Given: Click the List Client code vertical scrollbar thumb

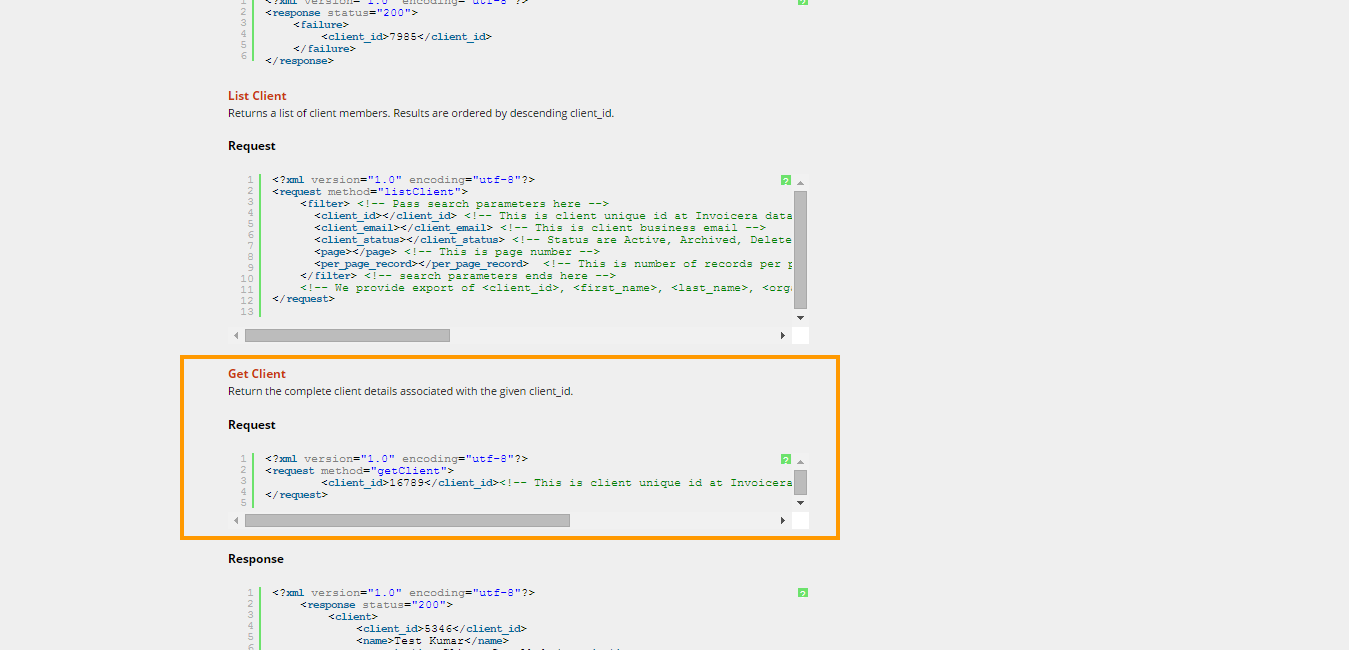Looking at the screenshot, I should point(801,250).
